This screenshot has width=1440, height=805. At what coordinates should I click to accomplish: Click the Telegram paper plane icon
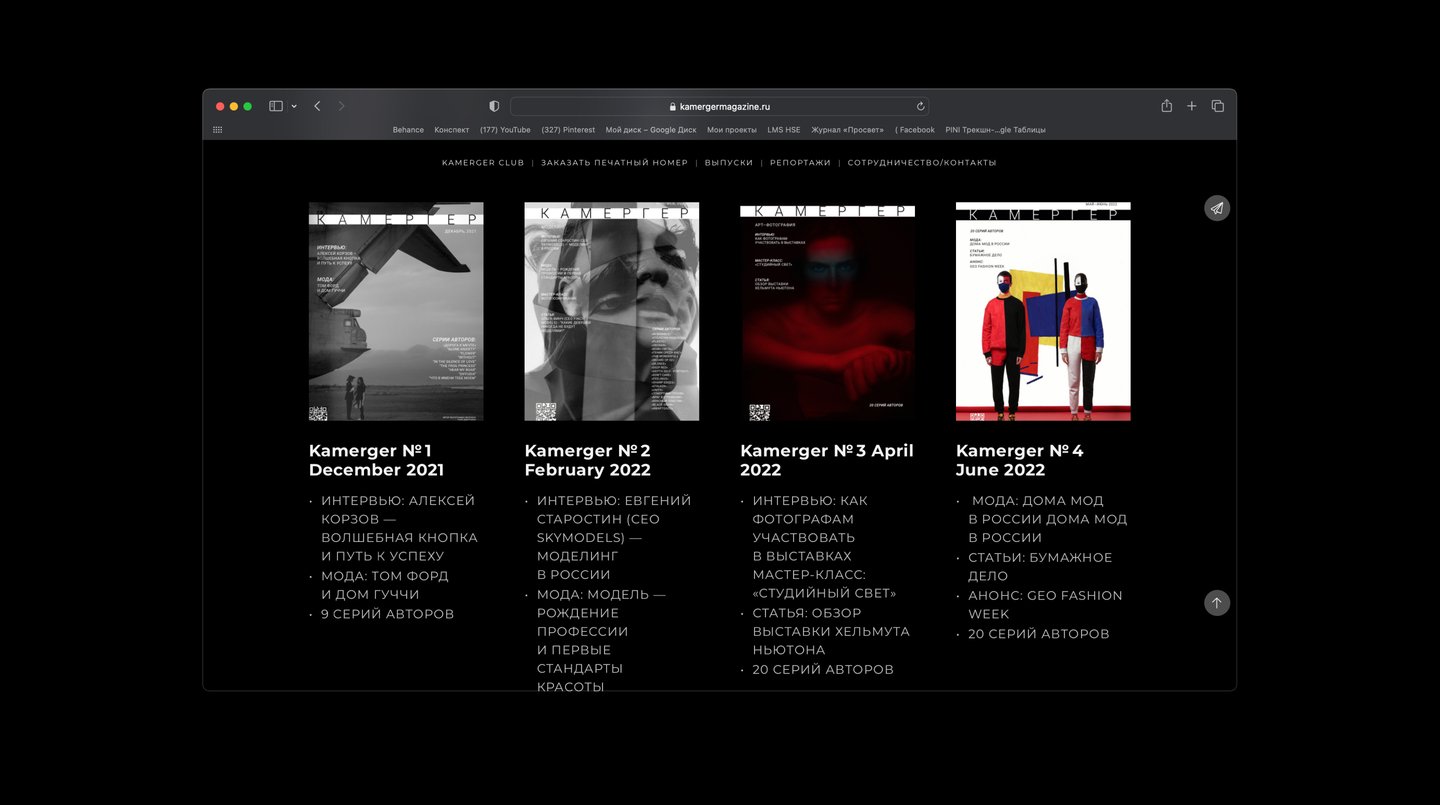click(x=1217, y=208)
